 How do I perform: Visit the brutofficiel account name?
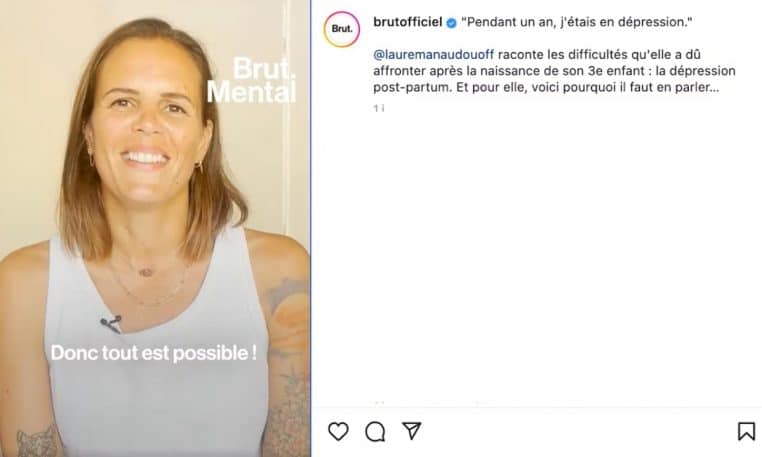point(407,22)
